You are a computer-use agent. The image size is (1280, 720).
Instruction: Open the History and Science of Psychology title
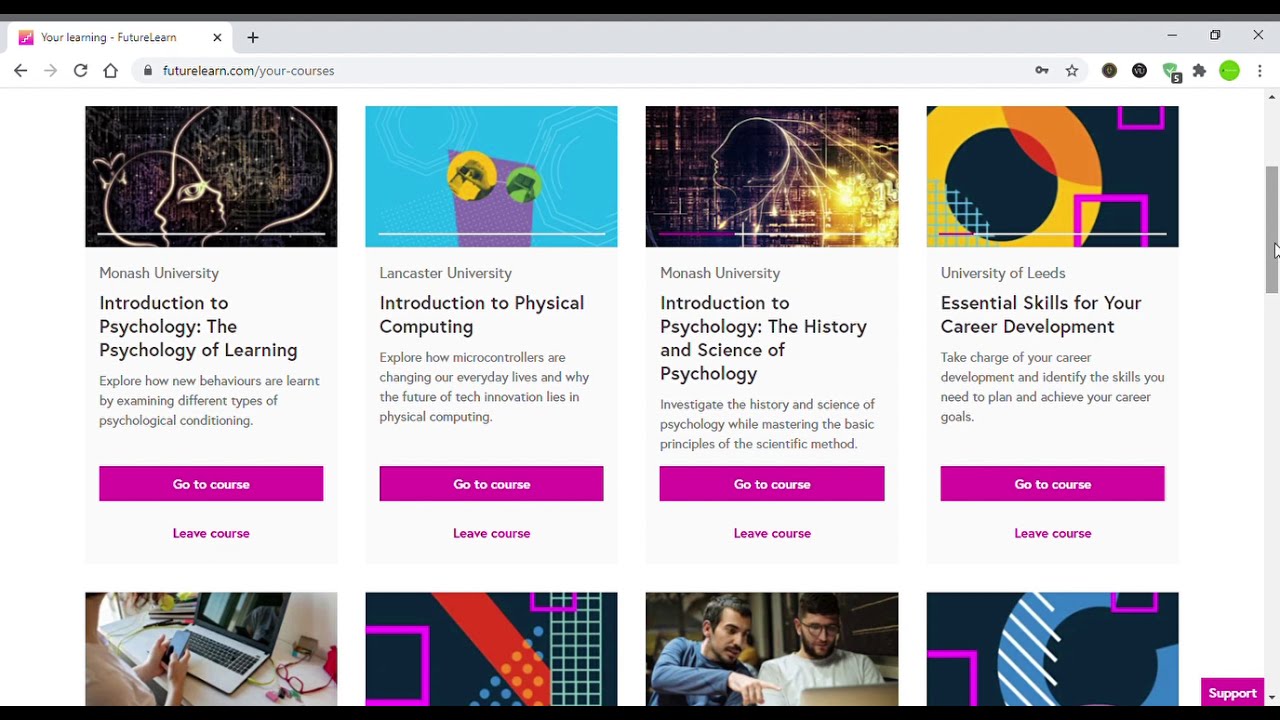click(763, 338)
